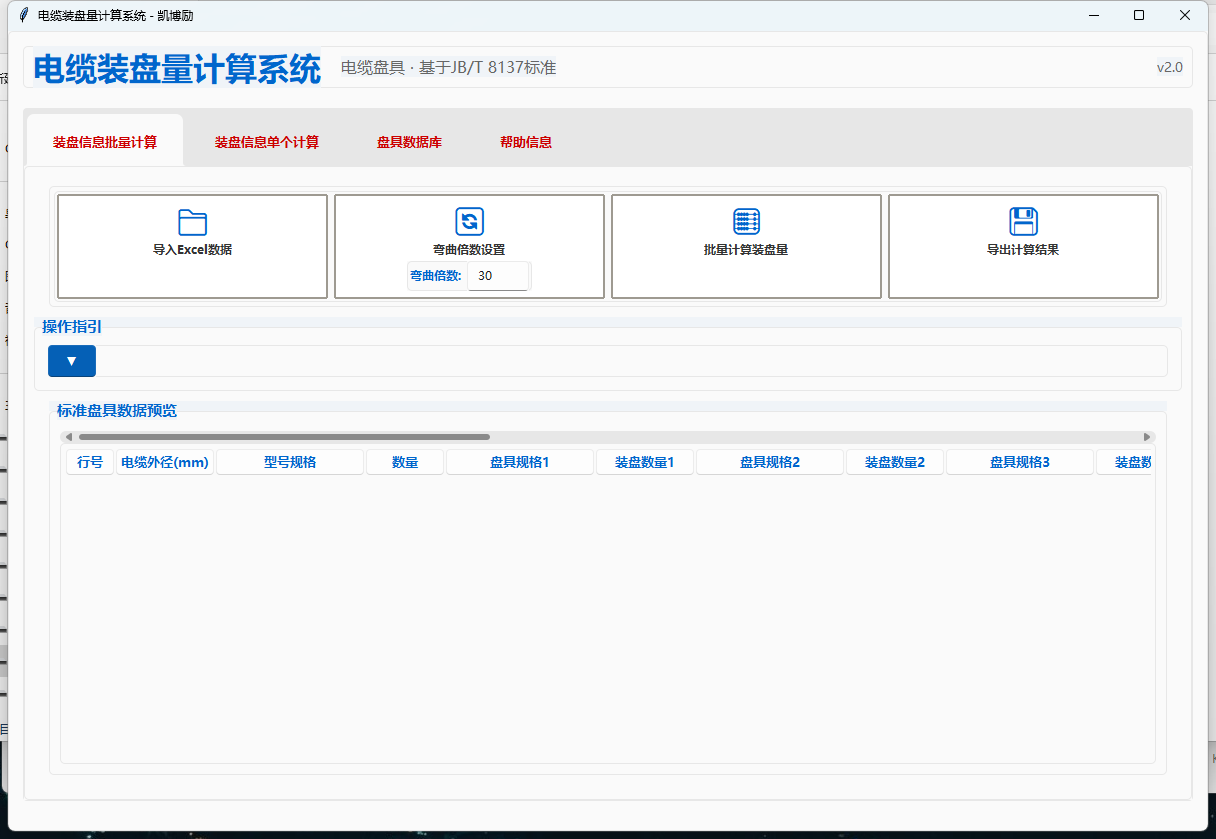Switch to the 装盘信息单个计算 tab

pyautogui.click(x=266, y=141)
